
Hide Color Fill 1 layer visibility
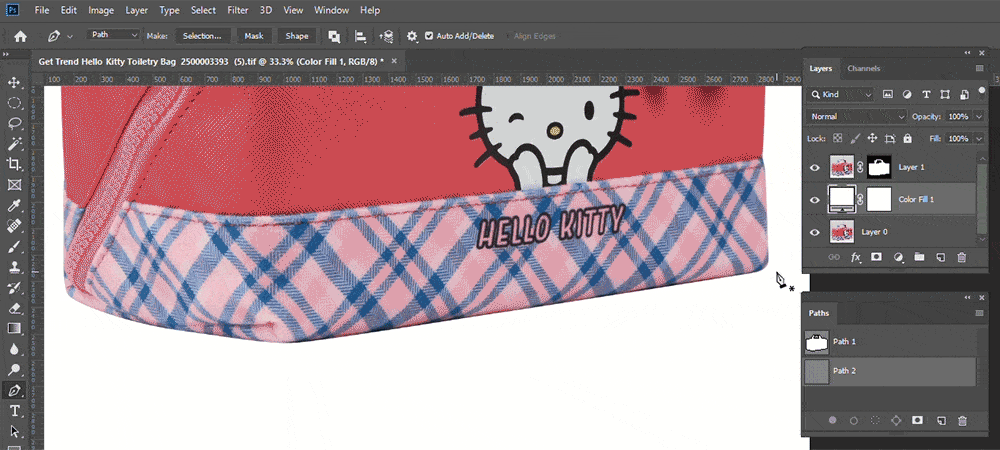click(814, 200)
